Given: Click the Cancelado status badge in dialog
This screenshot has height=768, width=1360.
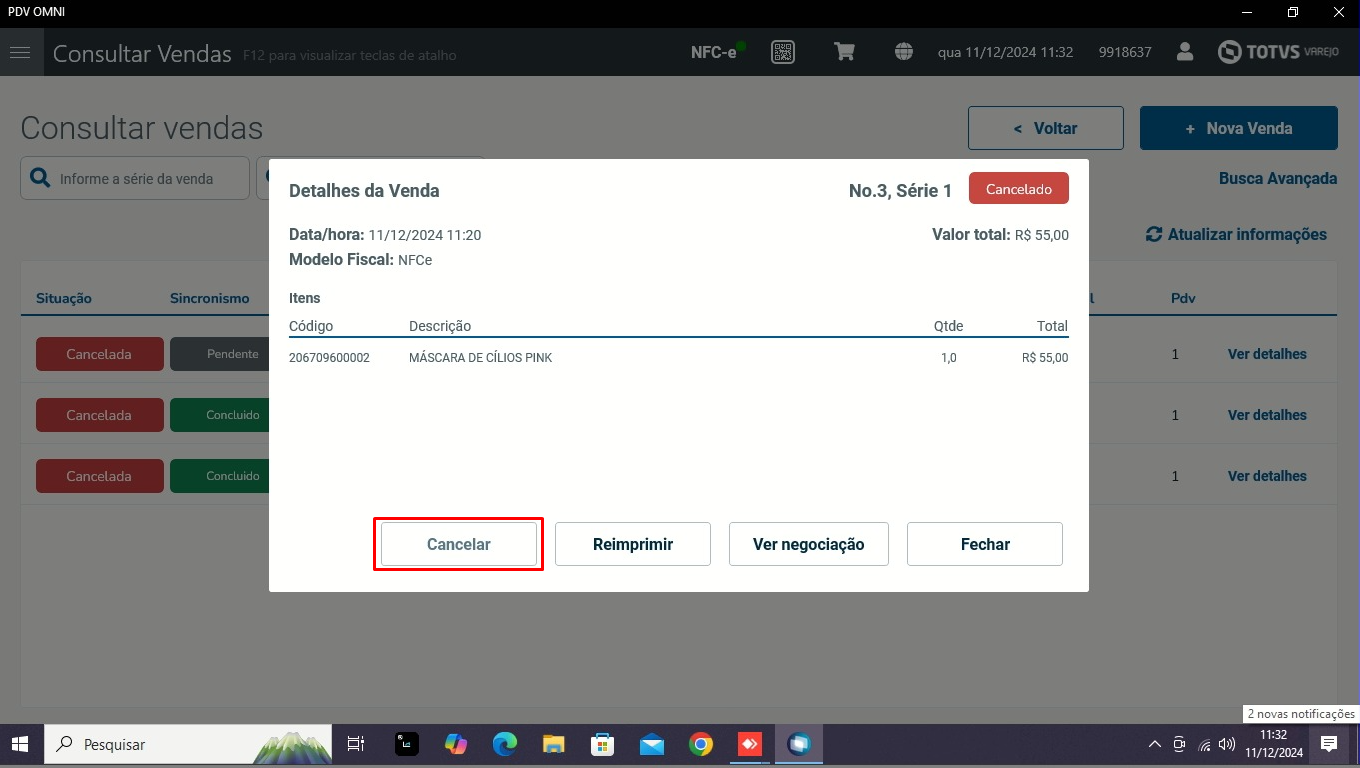Looking at the screenshot, I should click(x=1019, y=189).
